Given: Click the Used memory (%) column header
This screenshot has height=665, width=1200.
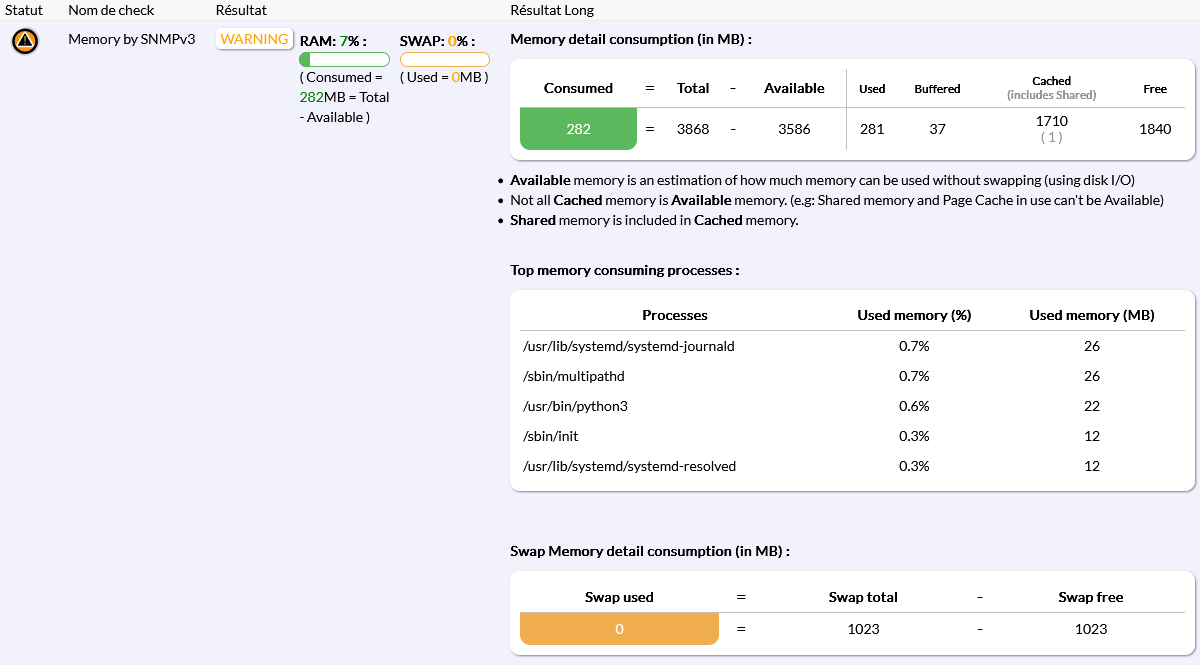Looking at the screenshot, I should tap(914, 315).
